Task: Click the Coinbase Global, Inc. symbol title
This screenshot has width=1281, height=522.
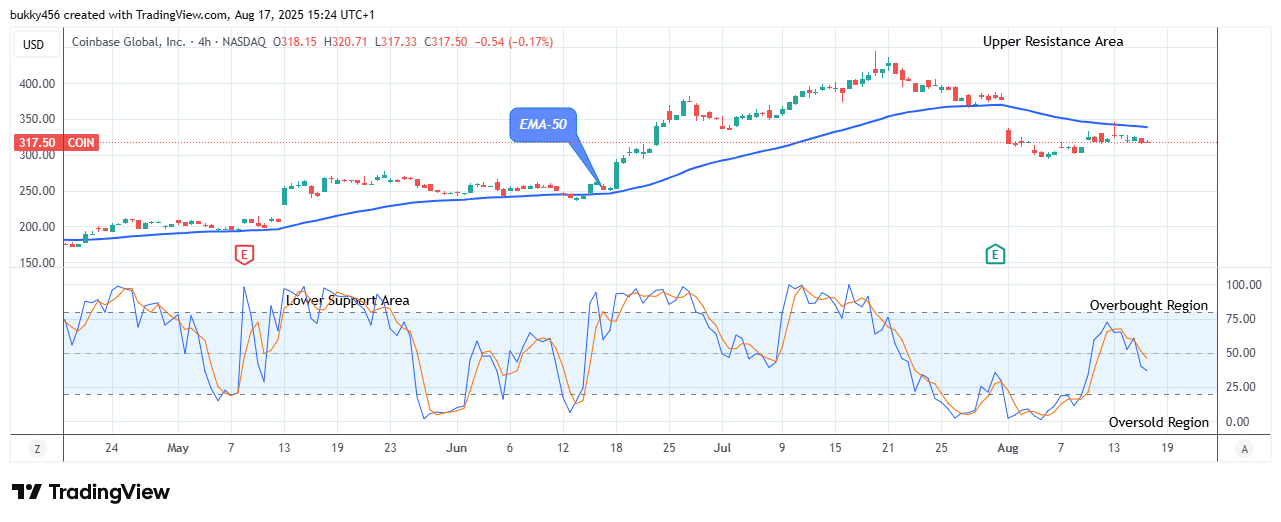Action: 129,42
